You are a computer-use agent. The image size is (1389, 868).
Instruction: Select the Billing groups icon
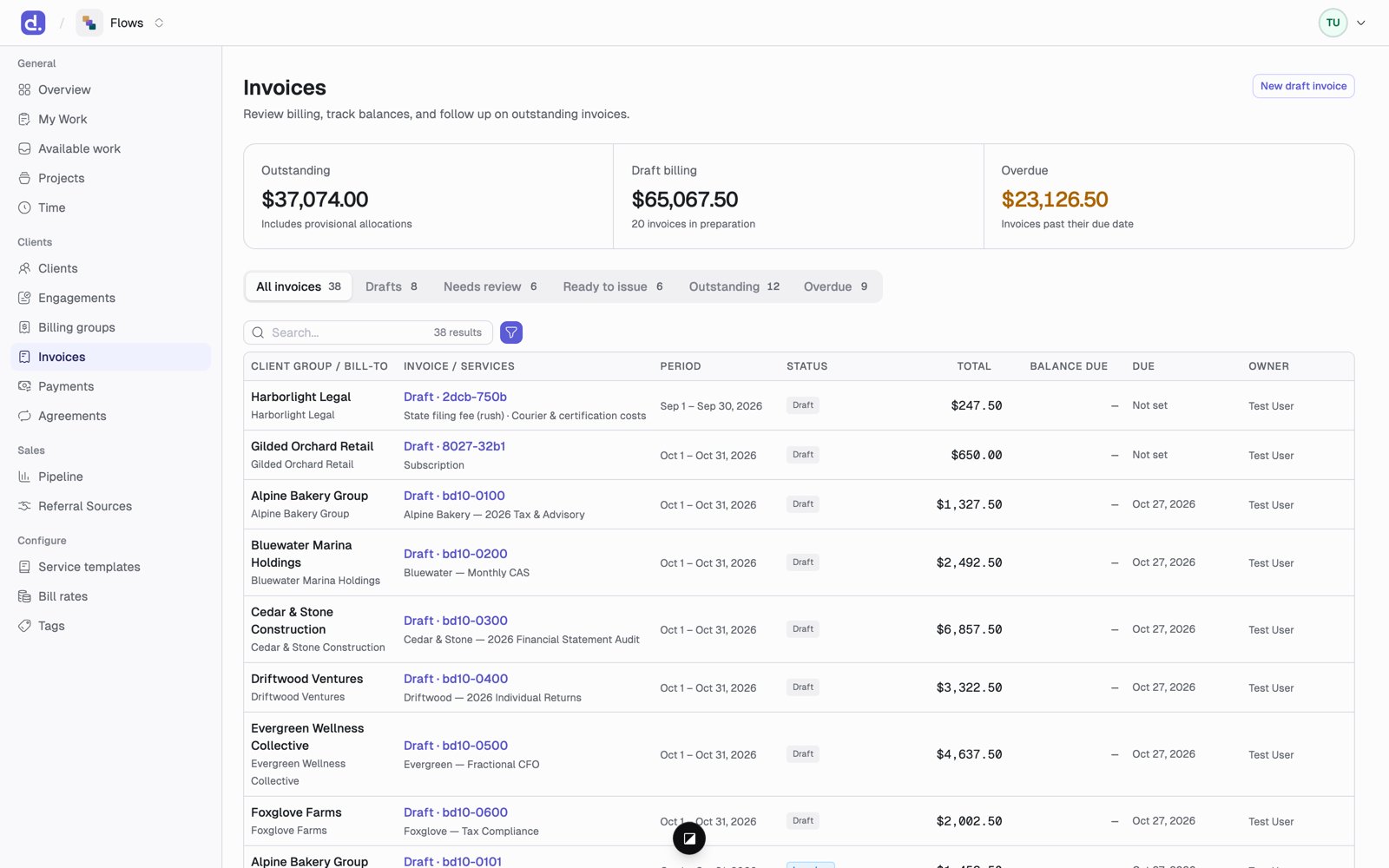pos(24,327)
